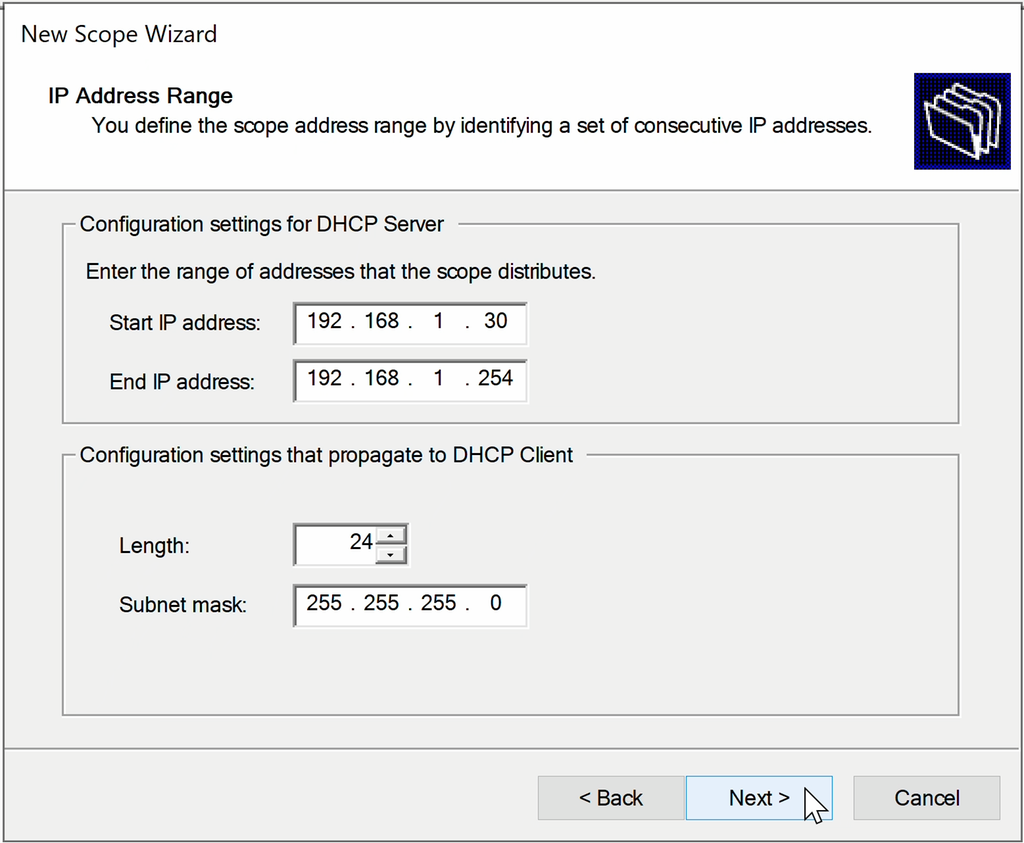Click the folders wizard icon
1024x843 pixels.
(x=962, y=121)
